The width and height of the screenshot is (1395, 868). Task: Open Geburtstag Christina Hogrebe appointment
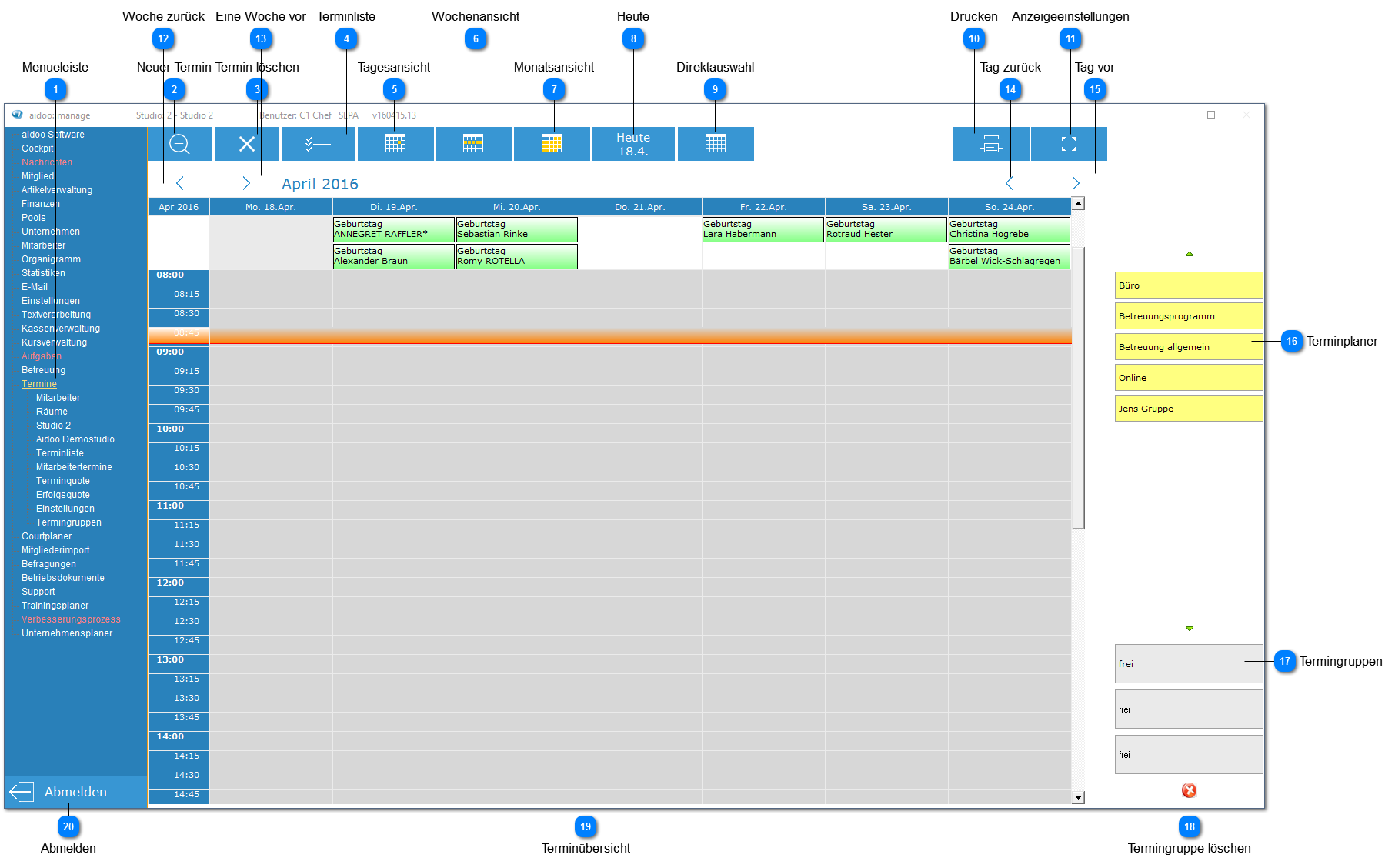coord(1009,229)
